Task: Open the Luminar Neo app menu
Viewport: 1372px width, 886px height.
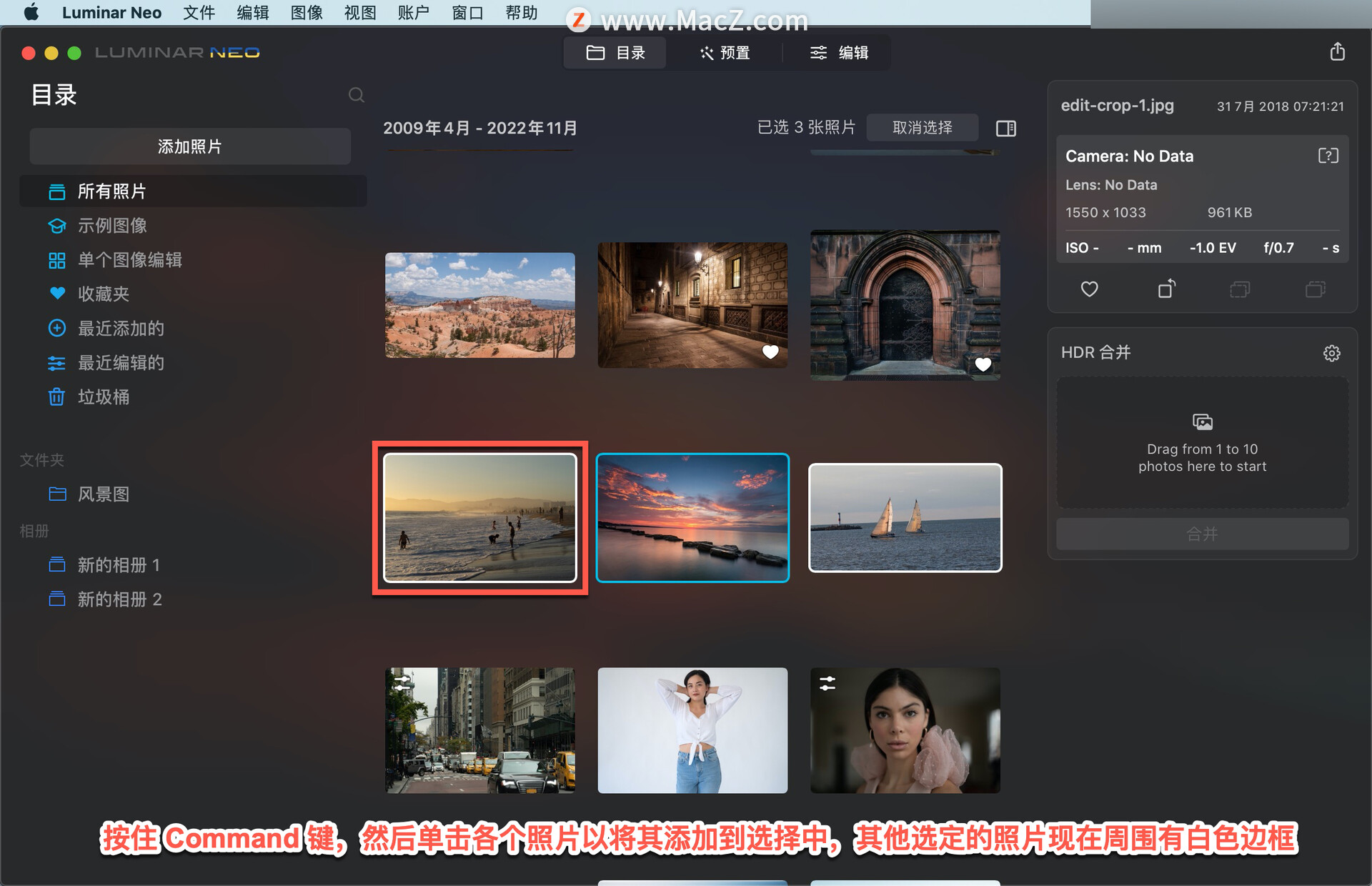Action: click(111, 12)
